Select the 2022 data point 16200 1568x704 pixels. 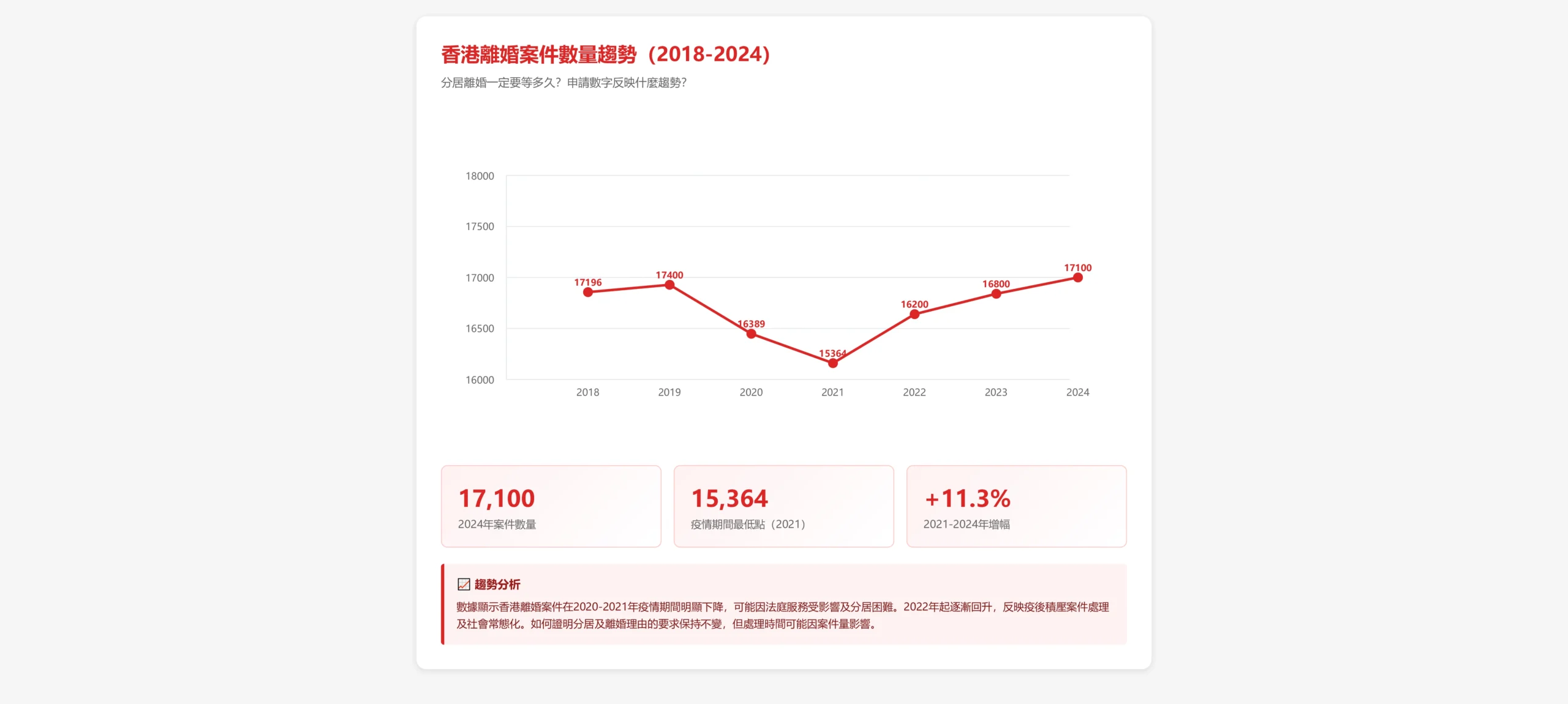click(914, 314)
